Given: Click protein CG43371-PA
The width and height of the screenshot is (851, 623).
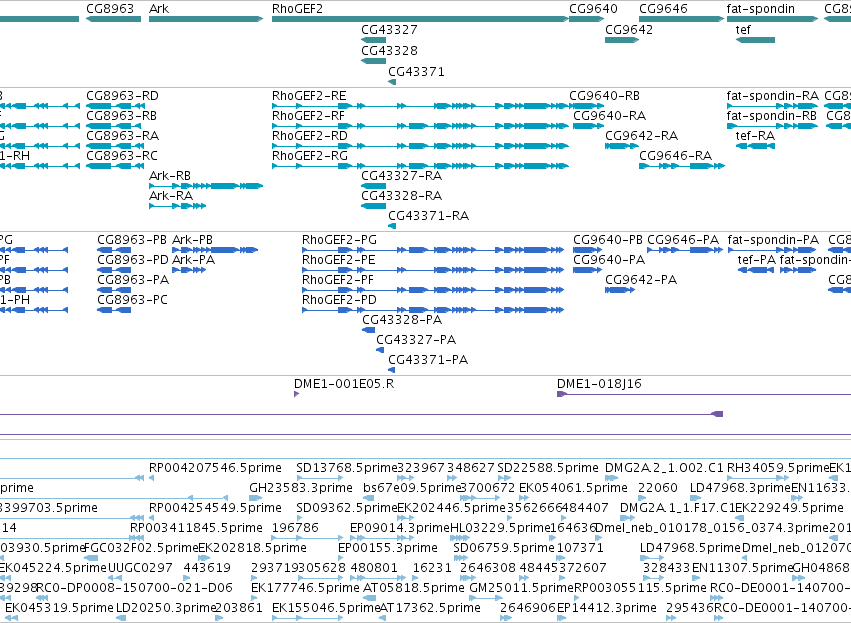Looking at the screenshot, I should click(428, 360).
